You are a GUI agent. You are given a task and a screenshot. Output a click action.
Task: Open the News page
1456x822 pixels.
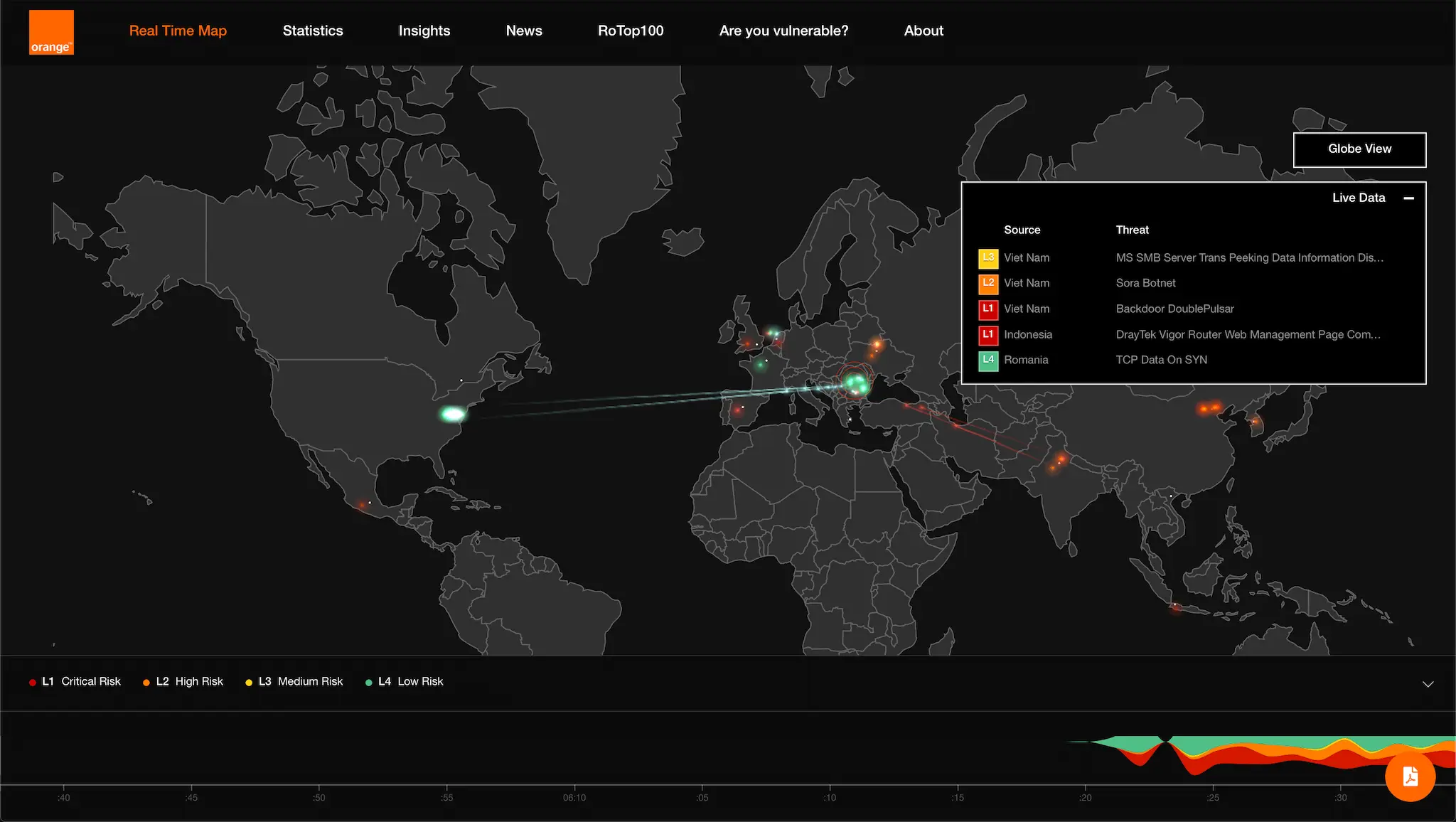click(x=523, y=31)
